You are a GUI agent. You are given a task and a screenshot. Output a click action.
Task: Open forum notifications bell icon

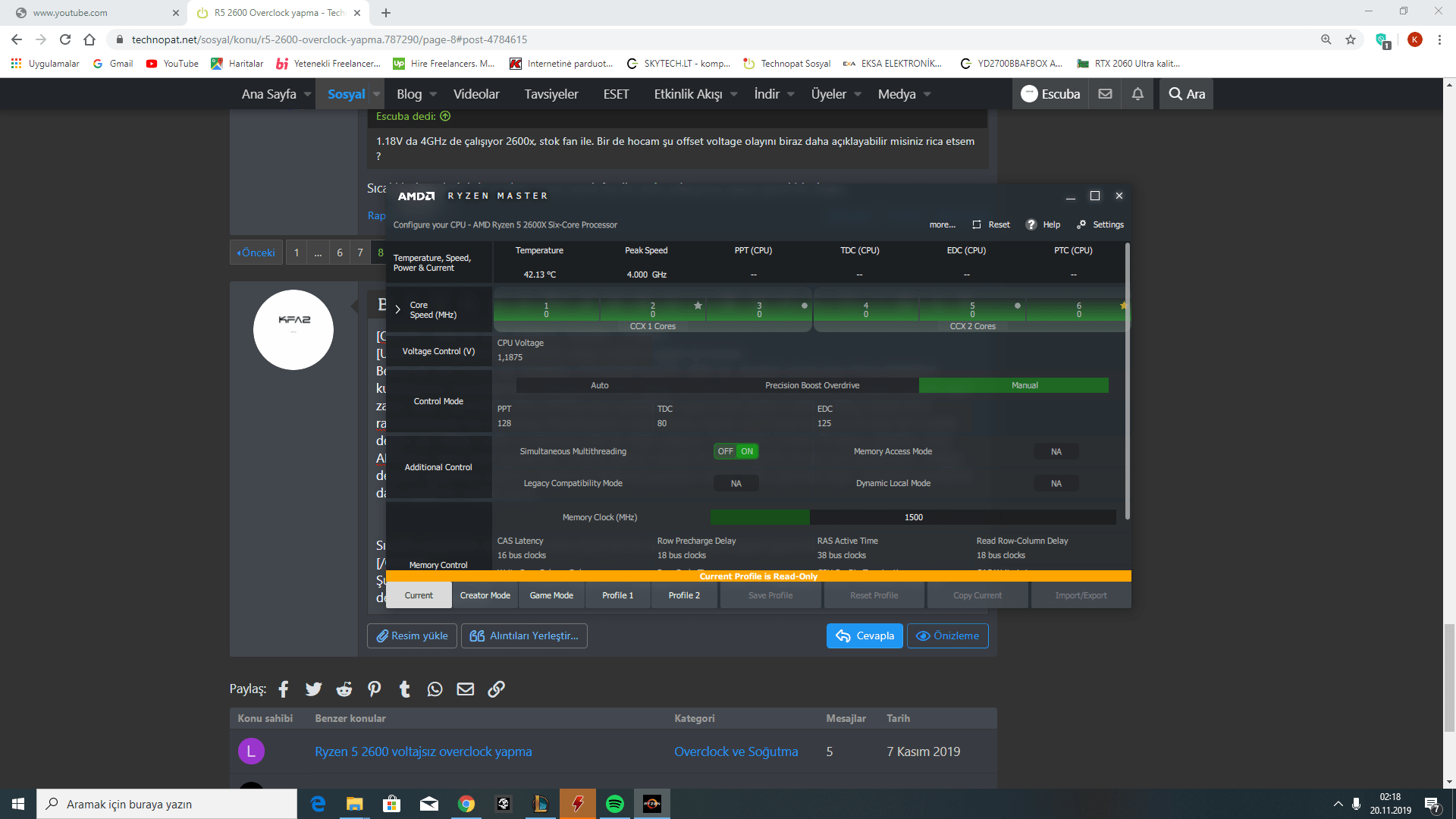pos(1137,94)
